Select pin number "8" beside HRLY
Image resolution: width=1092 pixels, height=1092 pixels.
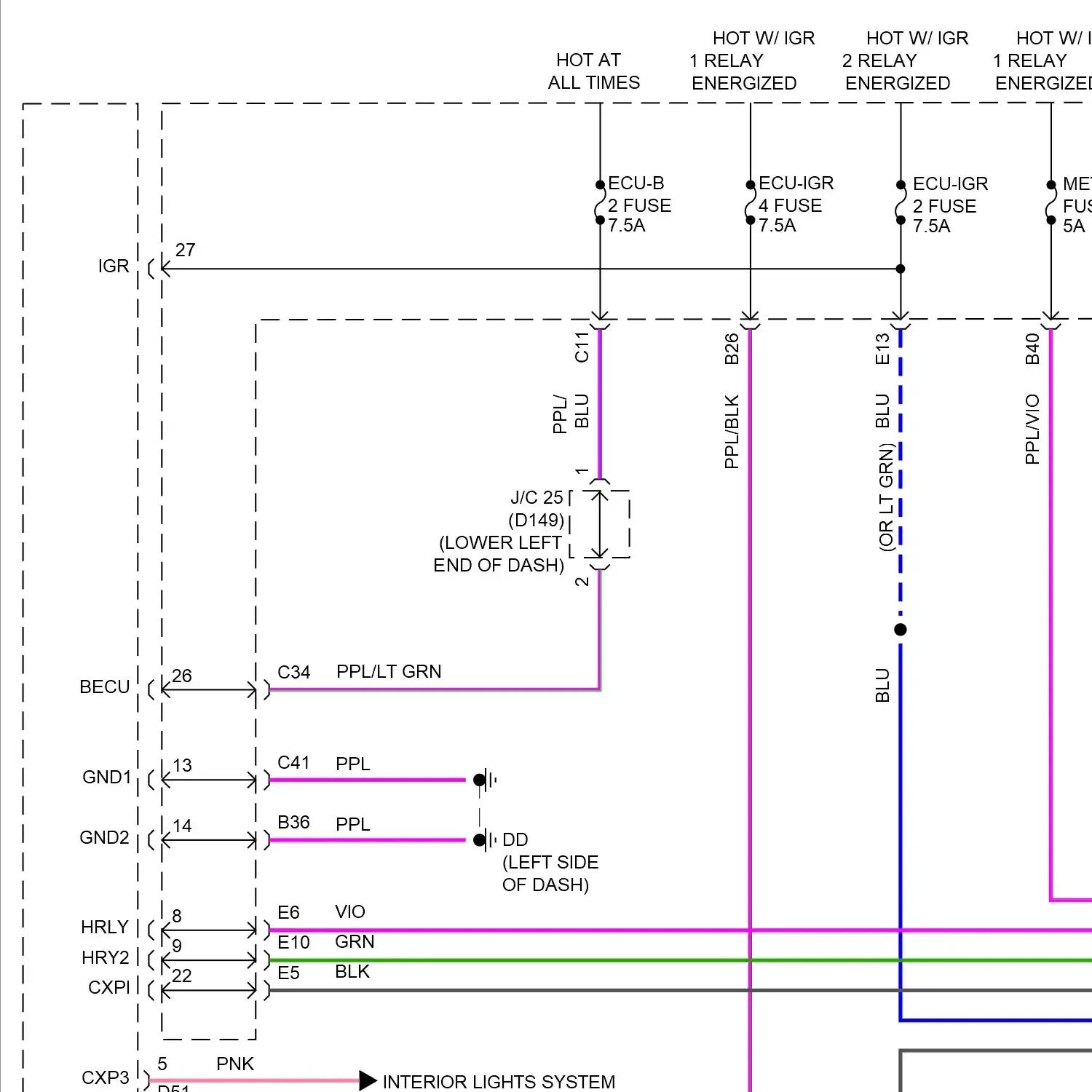pyautogui.click(x=177, y=916)
